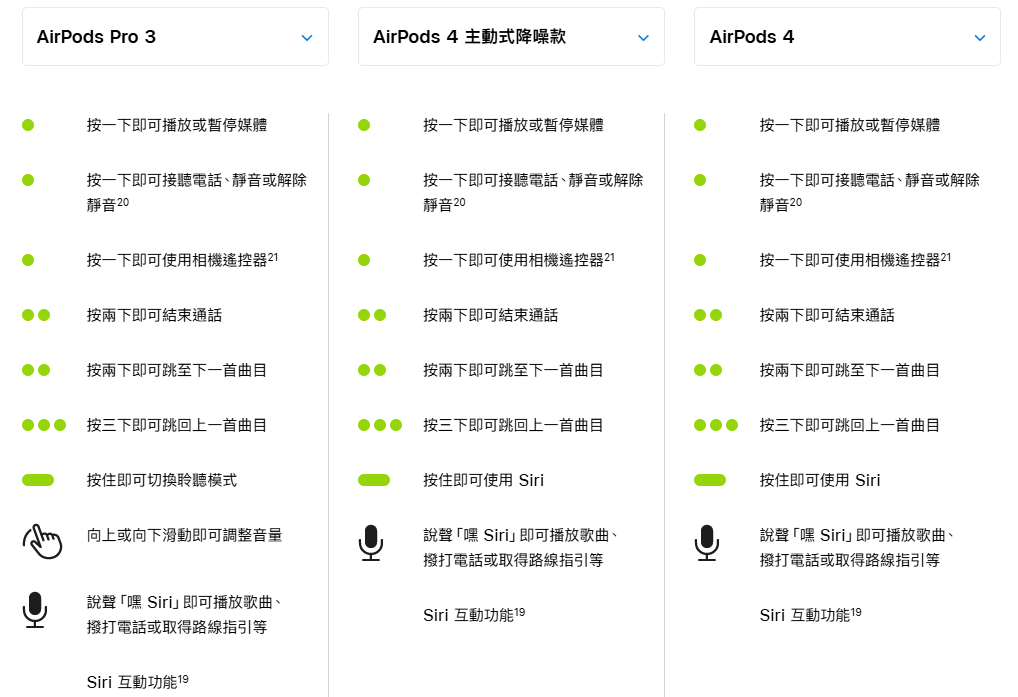Click the swipe gesture hand icon in AirPods Pro 3
The image size is (1018, 697).
point(42,541)
